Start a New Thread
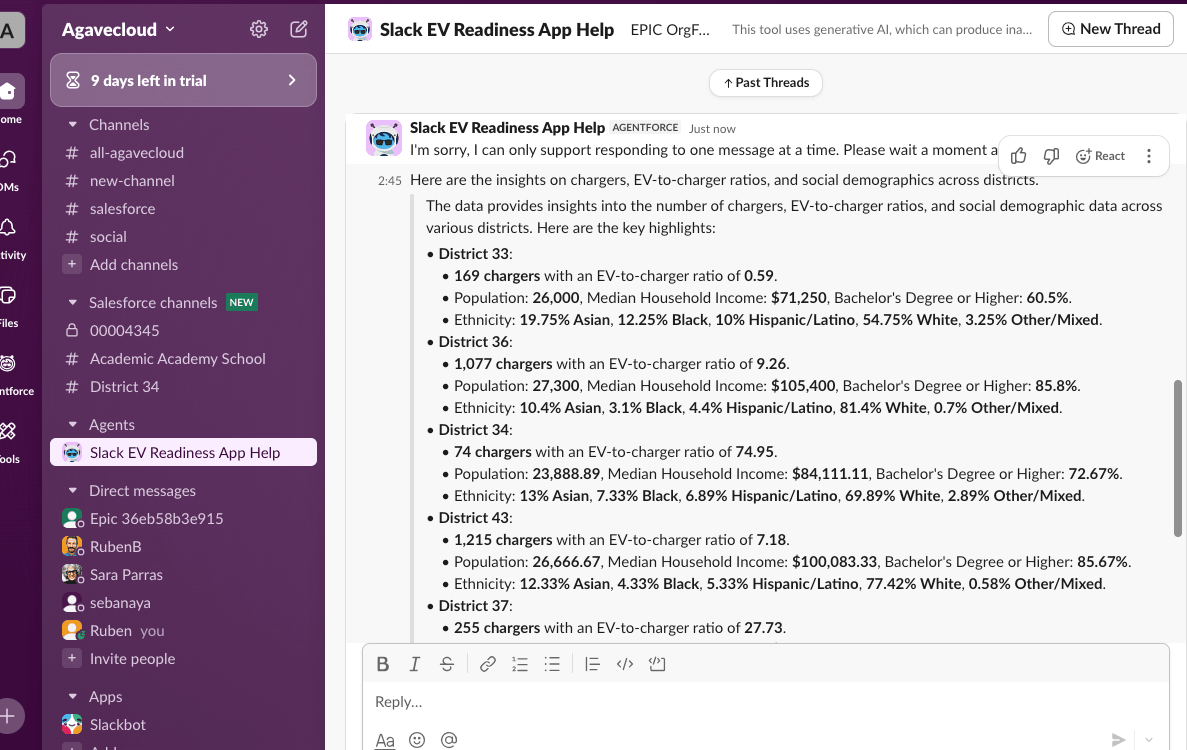Image resolution: width=1187 pixels, height=750 pixels. pos(1111,29)
